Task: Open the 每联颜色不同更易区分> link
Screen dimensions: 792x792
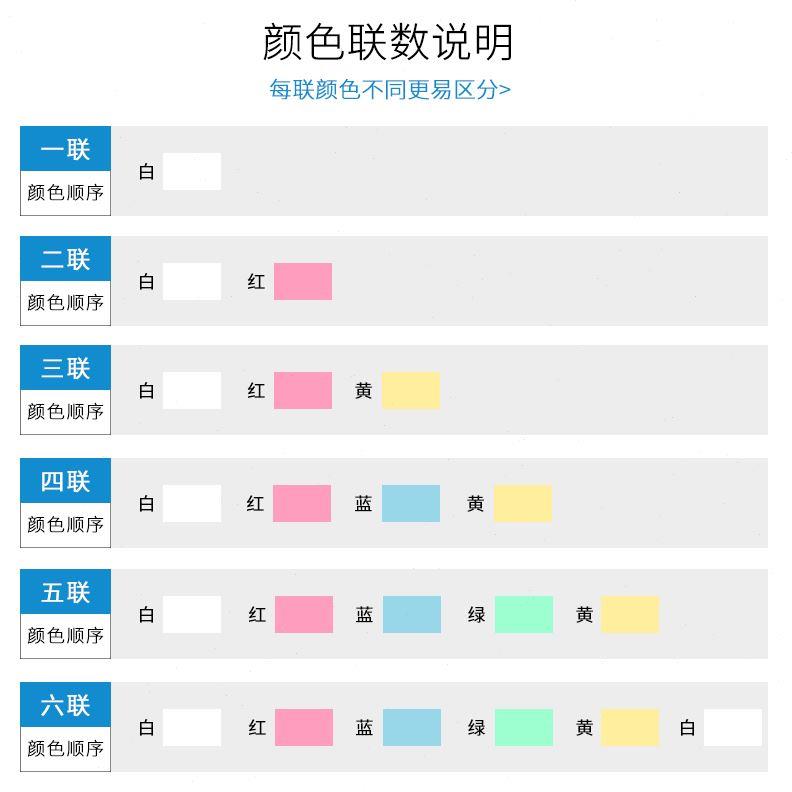Action: 389,90
